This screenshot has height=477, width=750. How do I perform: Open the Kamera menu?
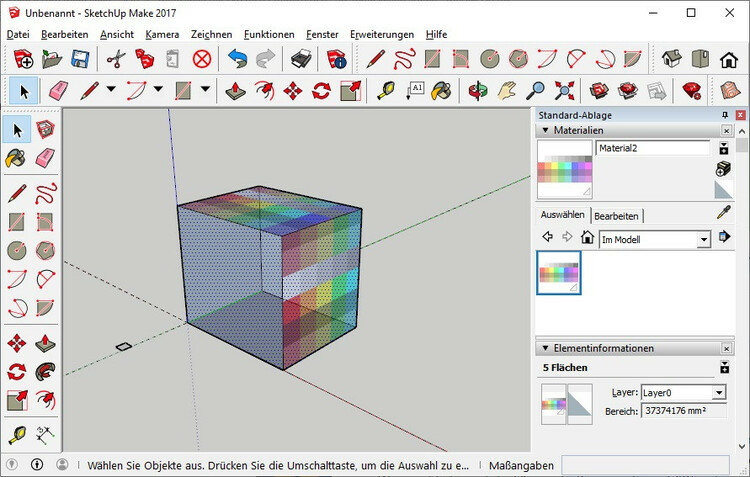[162, 34]
